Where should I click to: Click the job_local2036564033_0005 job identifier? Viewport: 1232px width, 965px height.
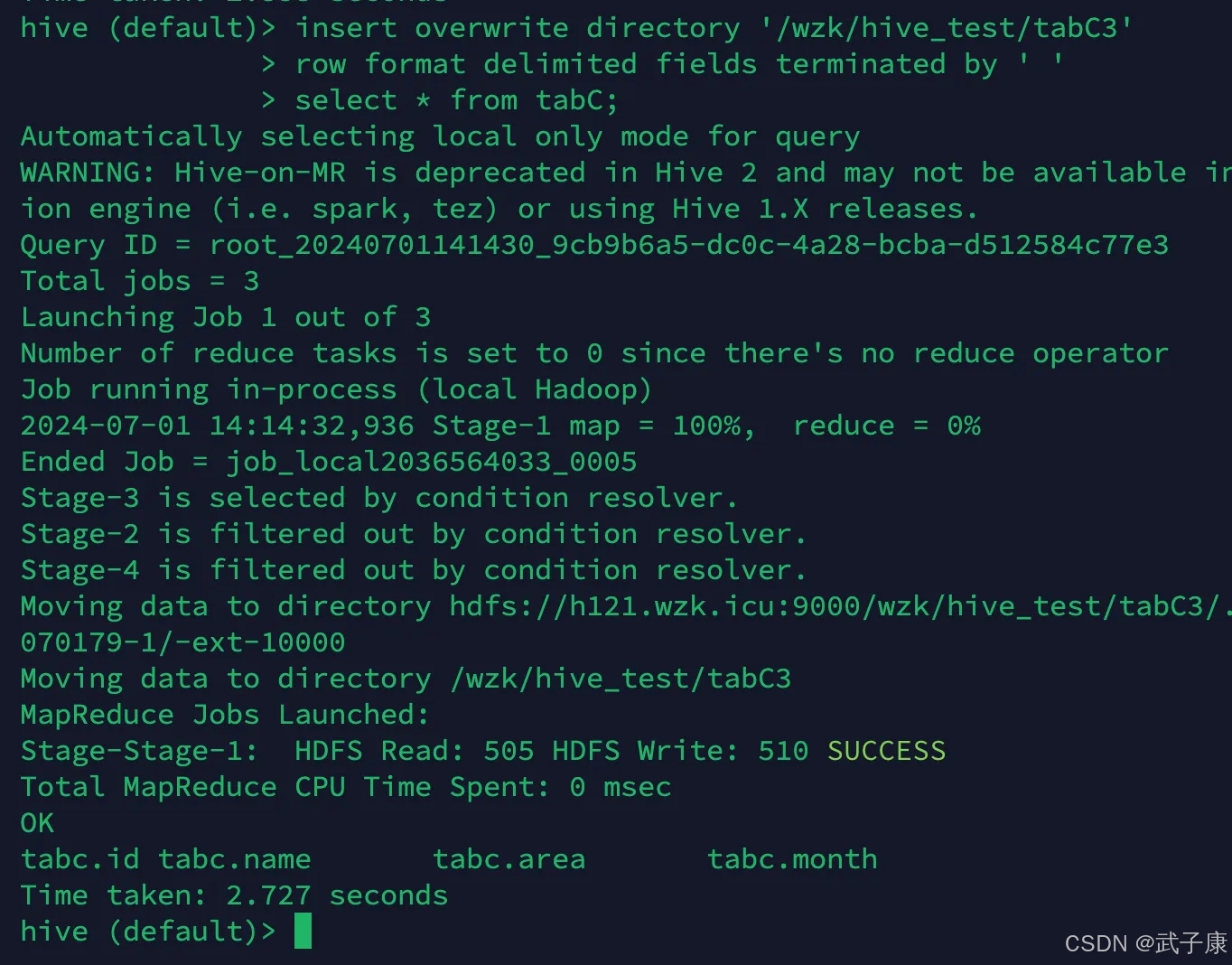point(431,462)
